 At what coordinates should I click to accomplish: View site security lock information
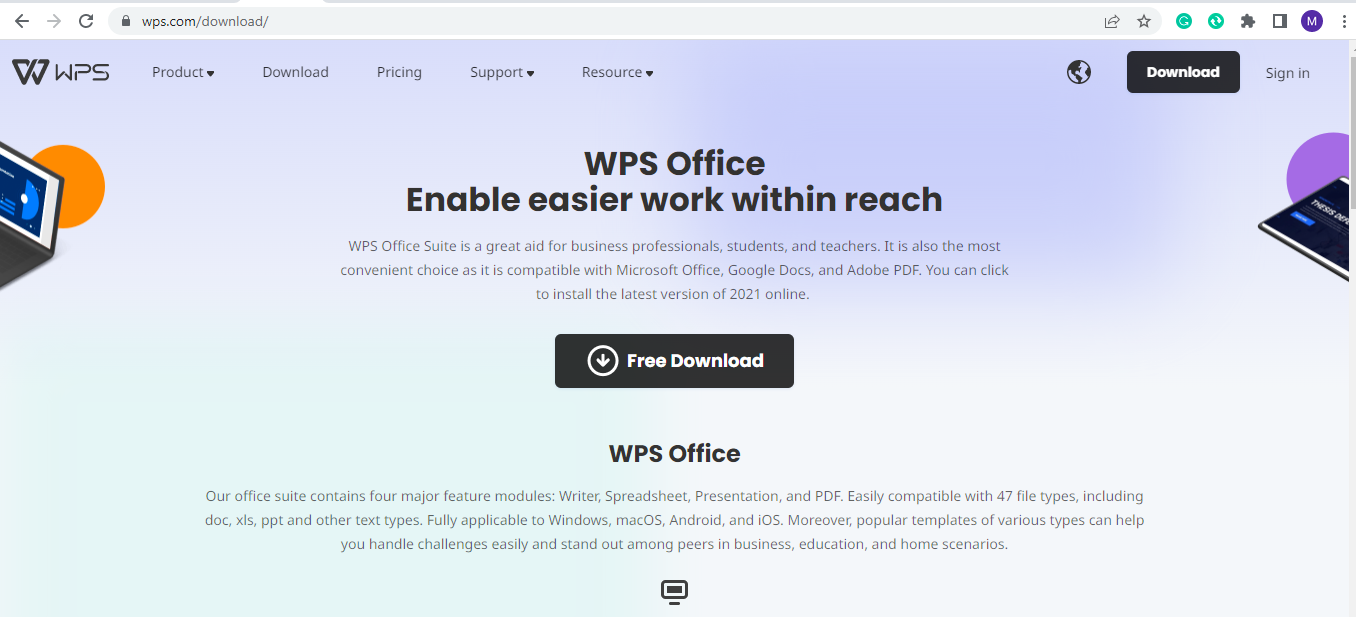pos(125,21)
